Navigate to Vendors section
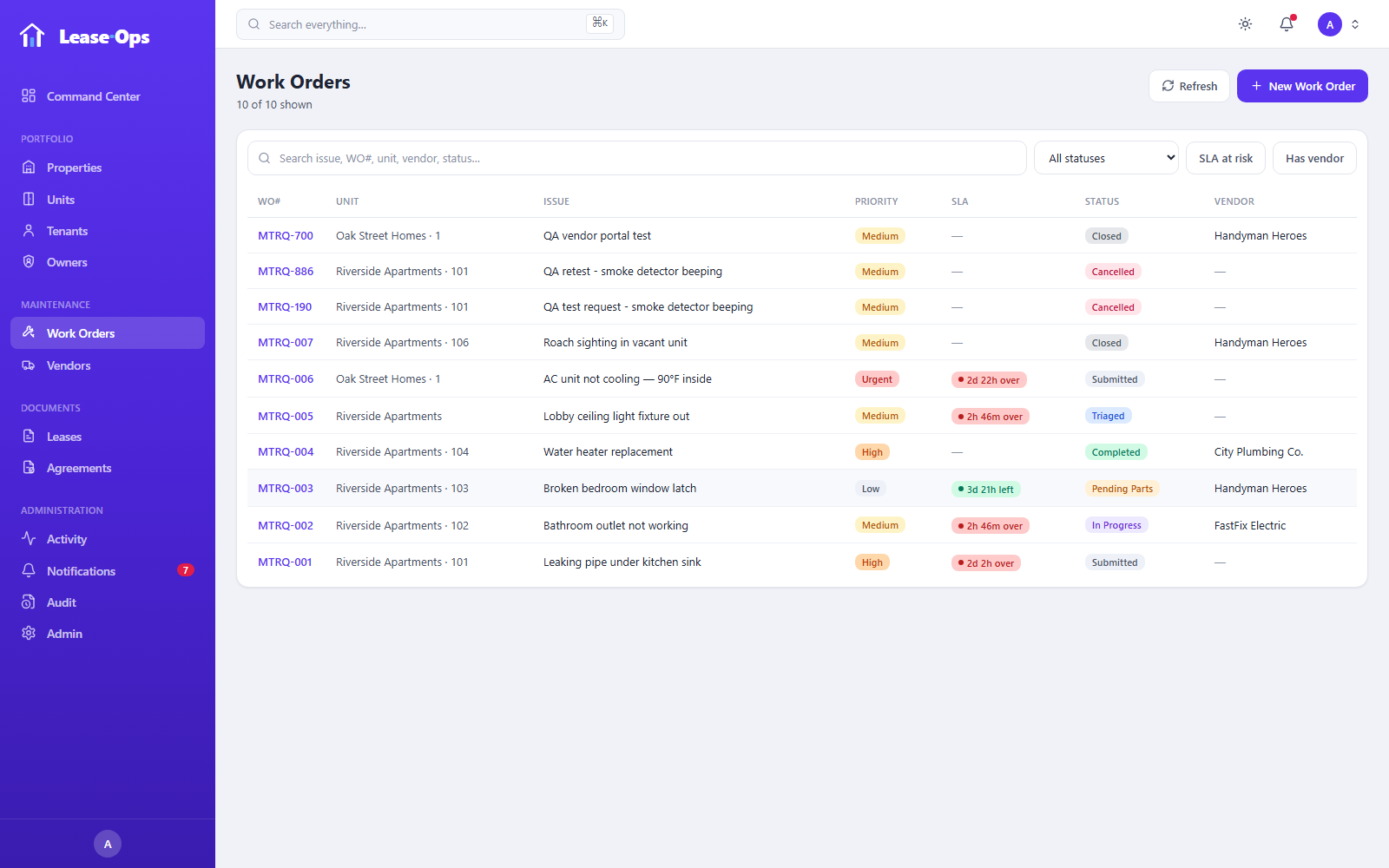The width and height of the screenshot is (1389, 868). [x=108, y=365]
